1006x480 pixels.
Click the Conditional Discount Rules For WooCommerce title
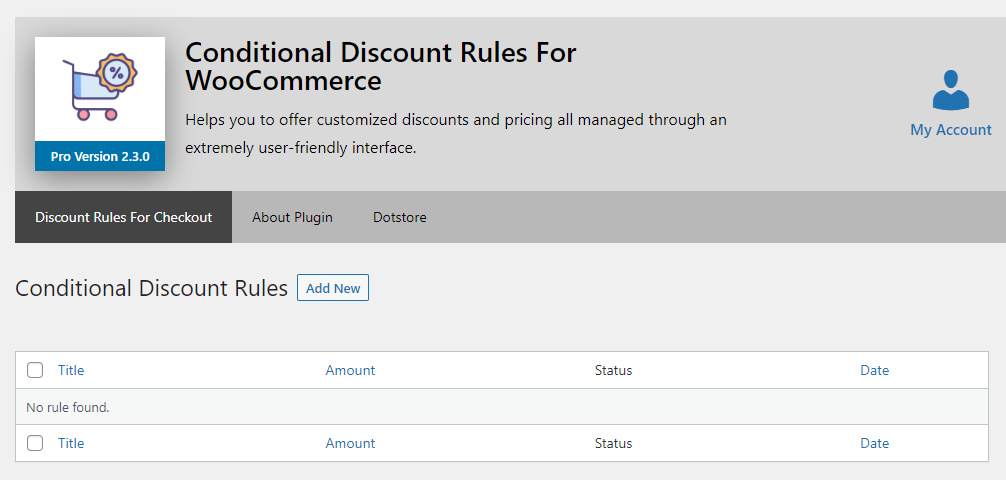point(380,67)
